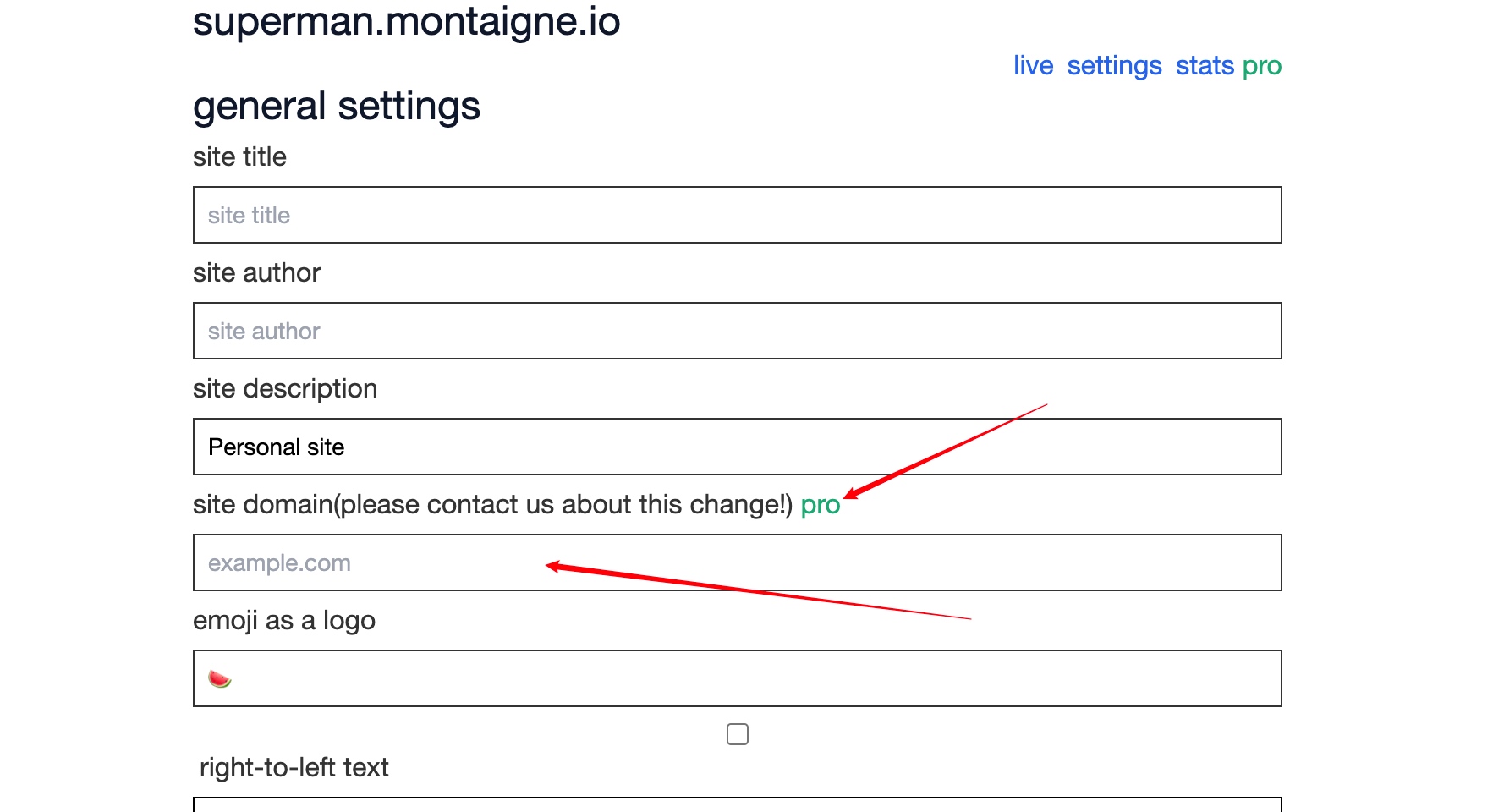Viewport: 1504px width, 812px height.
Task: Click the site domain label text
Action: click(492, 504)
